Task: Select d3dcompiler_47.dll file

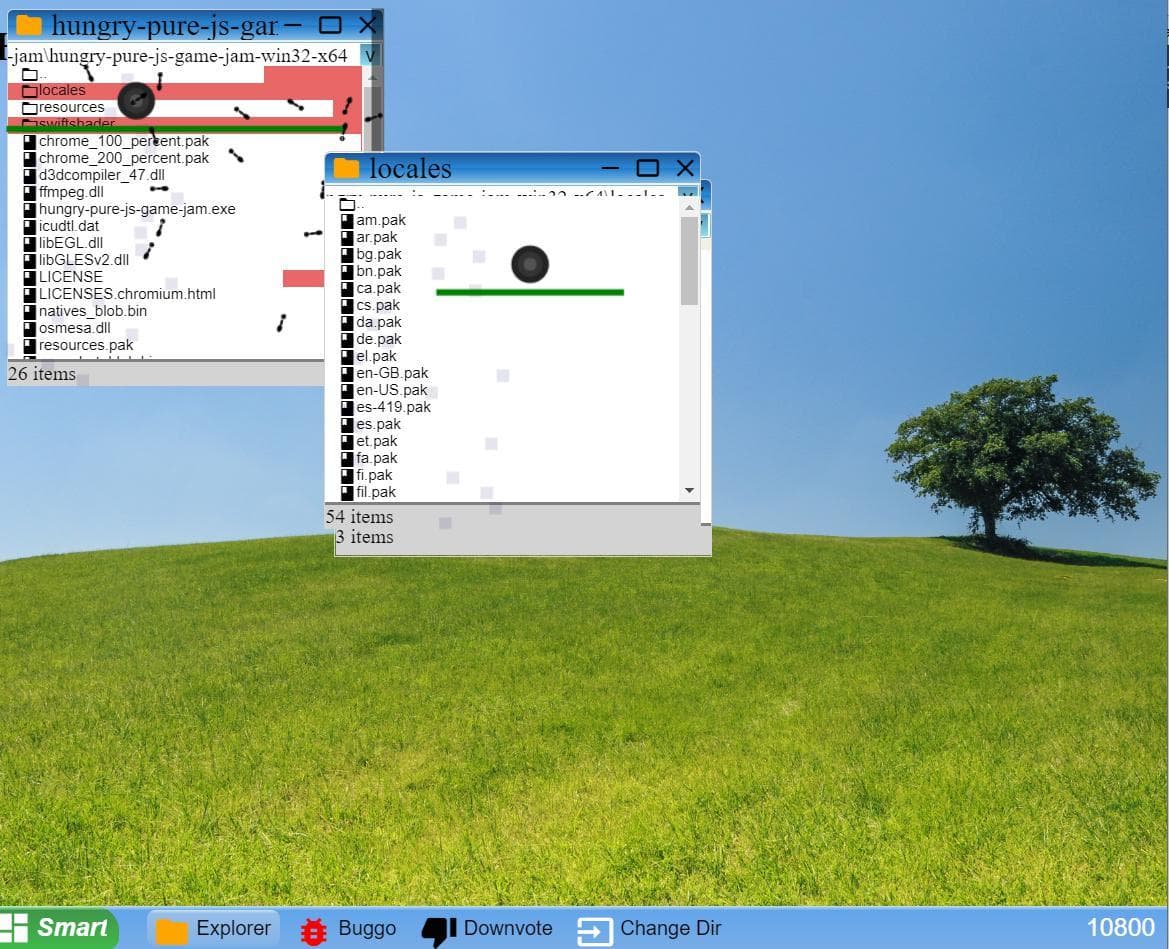Action: (94, 176)
